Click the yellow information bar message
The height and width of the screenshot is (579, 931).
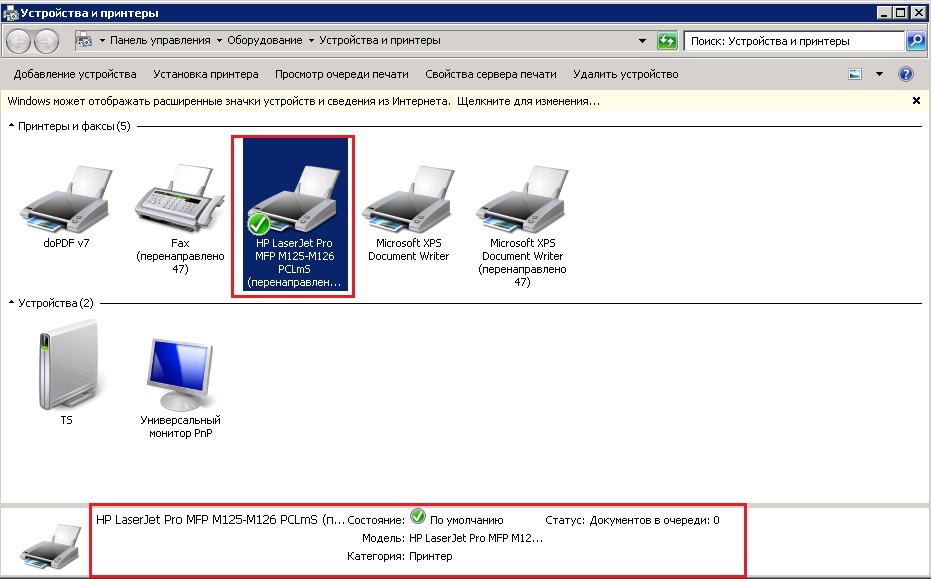pyautogui.click(x=303, y=101)
